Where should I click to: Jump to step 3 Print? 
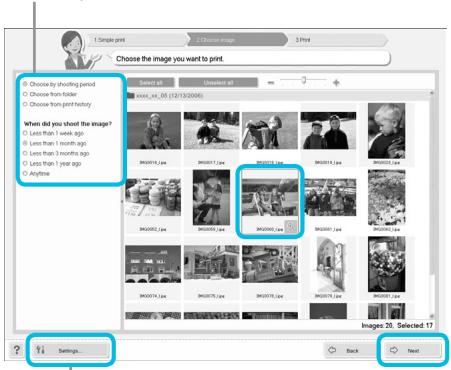[337, 40]
